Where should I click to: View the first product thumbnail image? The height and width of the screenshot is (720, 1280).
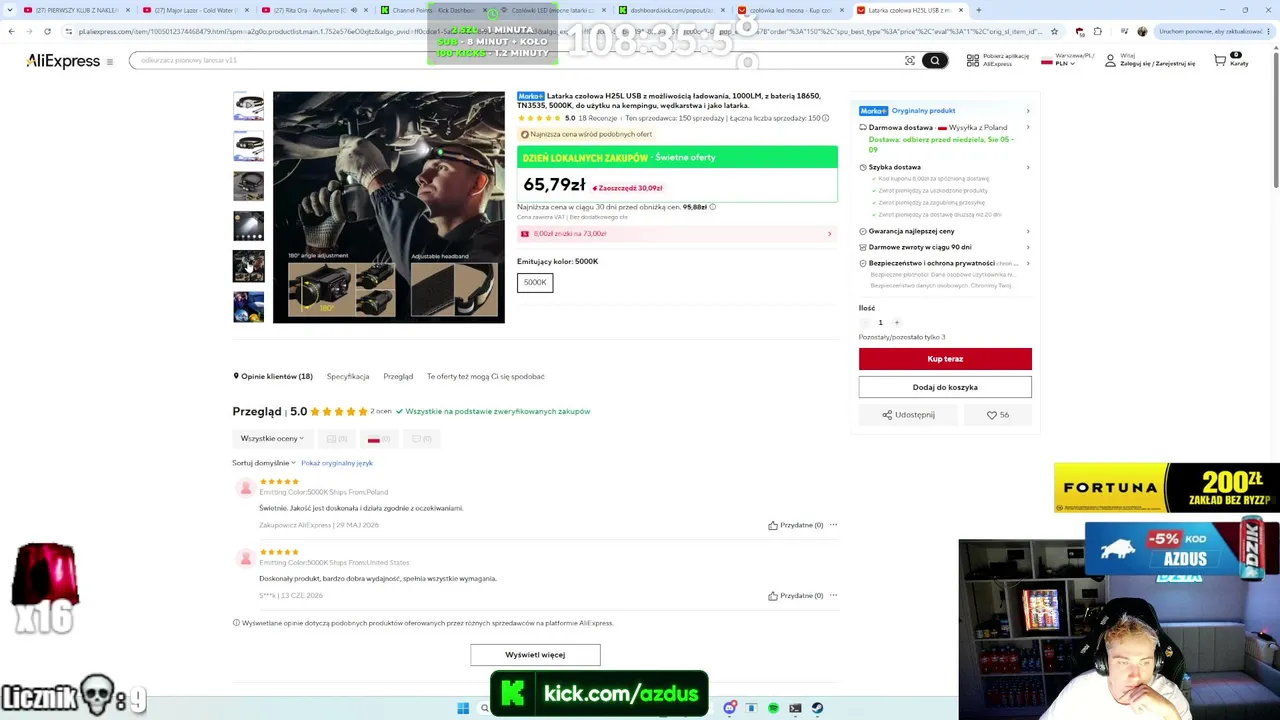(x=249, y=106)
